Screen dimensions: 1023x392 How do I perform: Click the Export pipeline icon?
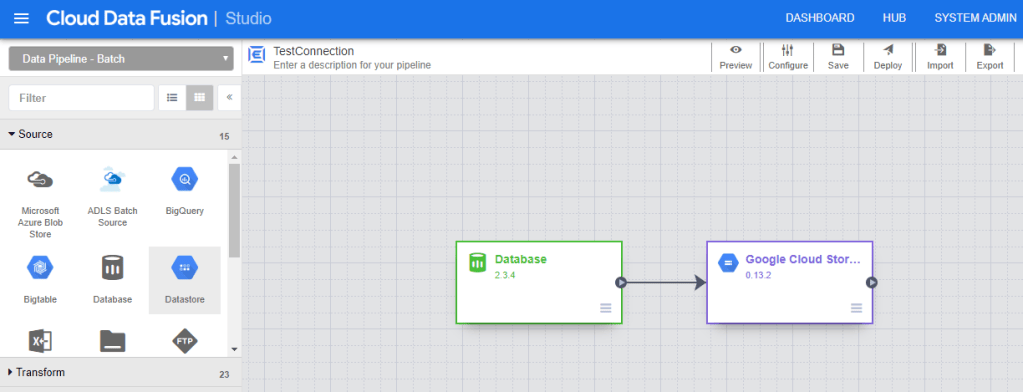(x=990, y=50)
